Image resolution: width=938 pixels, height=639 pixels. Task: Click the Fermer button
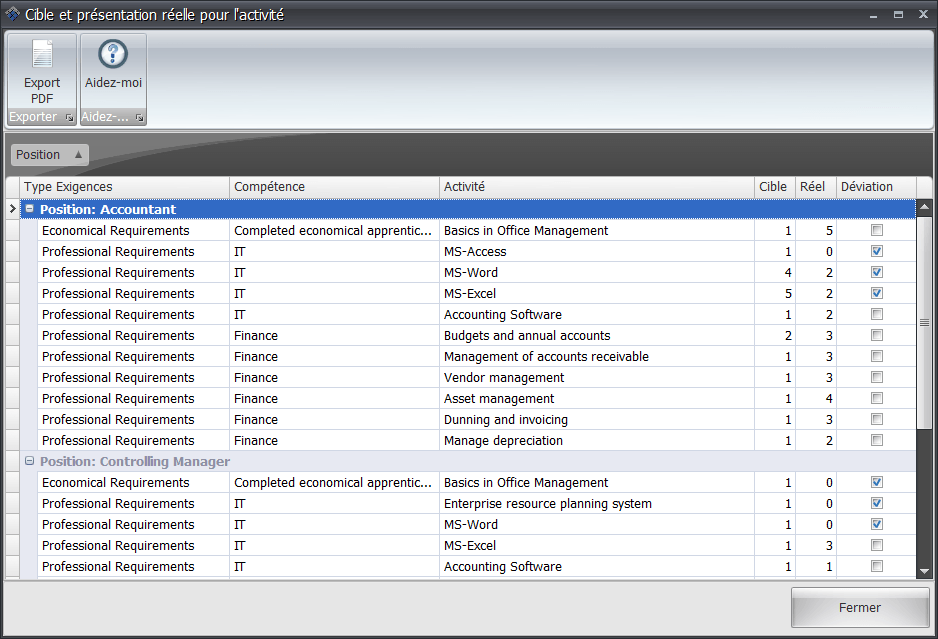tap(859, 607)
